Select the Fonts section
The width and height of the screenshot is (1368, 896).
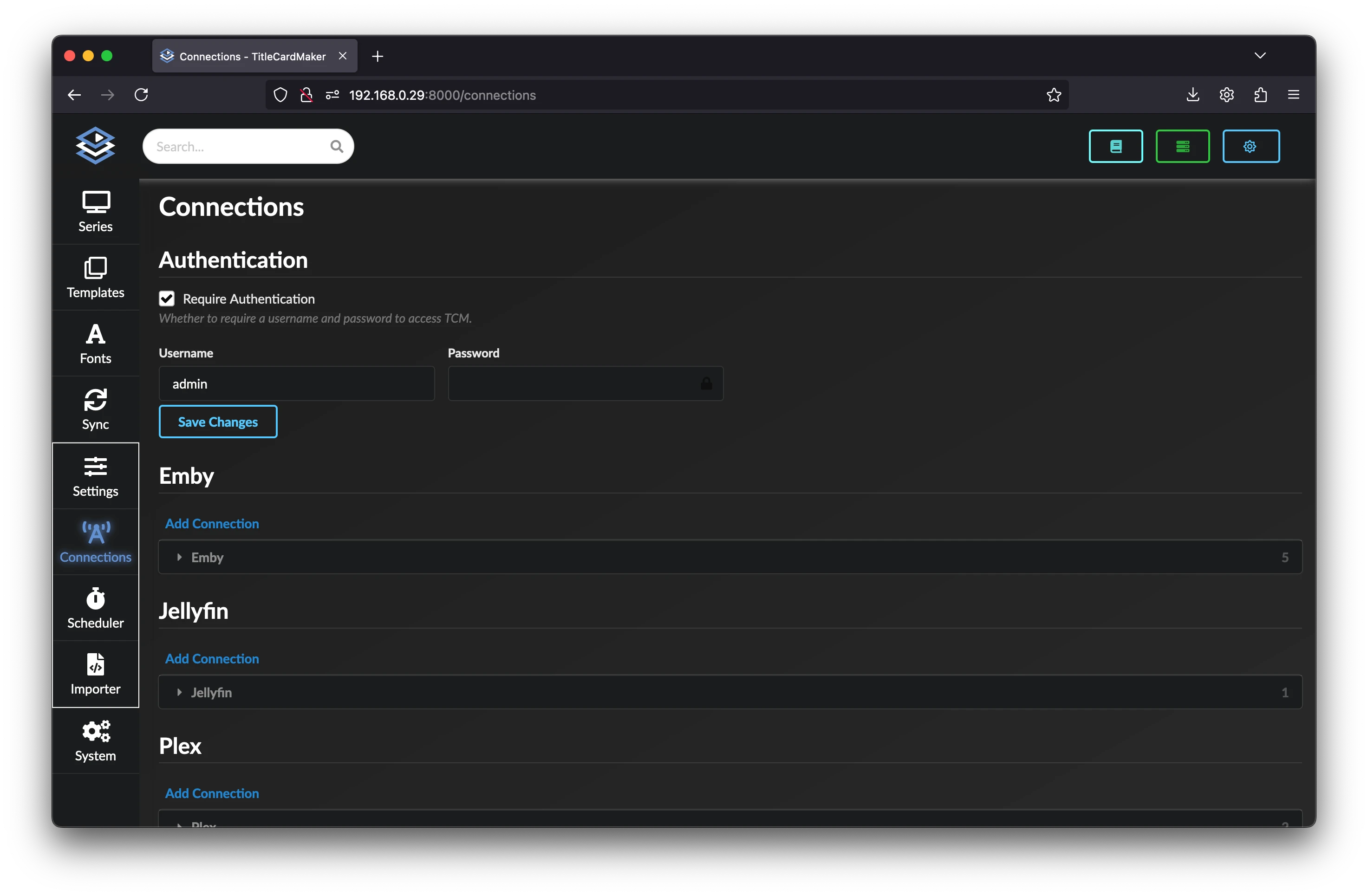pyautogui.click(x=95, y=343)
